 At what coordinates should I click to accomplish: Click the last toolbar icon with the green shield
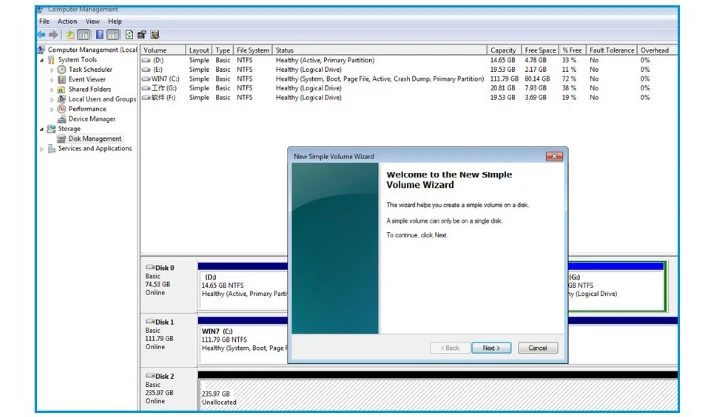(155, 35)
